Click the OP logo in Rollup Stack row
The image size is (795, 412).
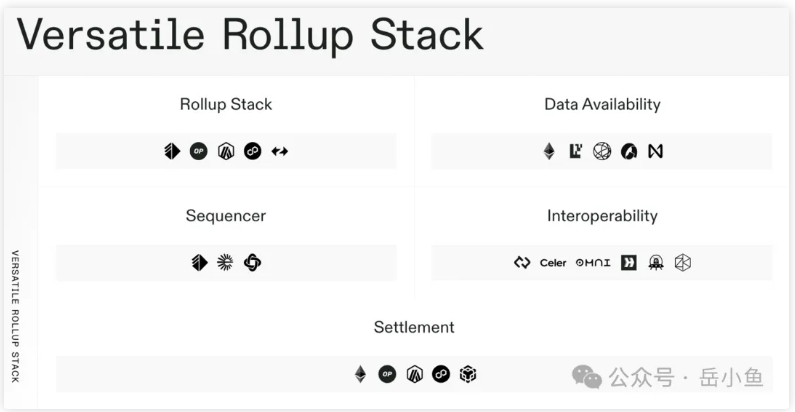(x=199, y=151)
